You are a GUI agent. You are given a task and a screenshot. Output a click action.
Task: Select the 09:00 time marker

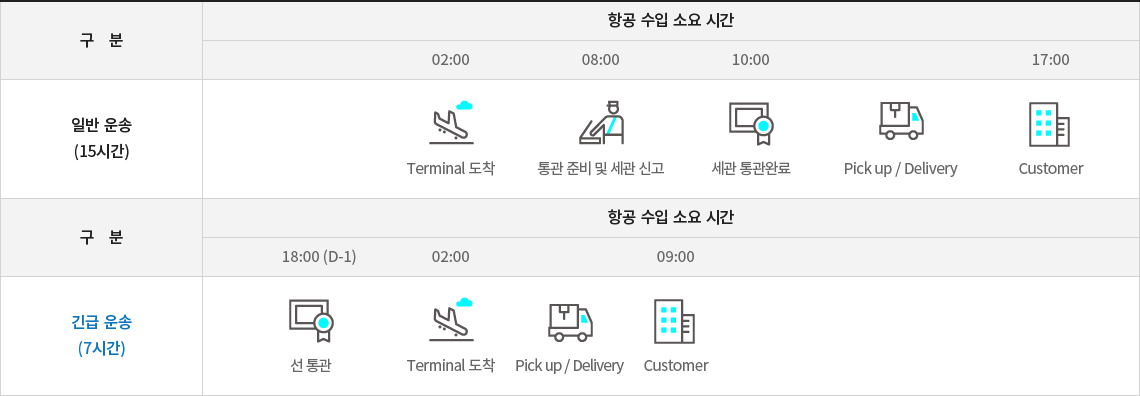point(675,256)
